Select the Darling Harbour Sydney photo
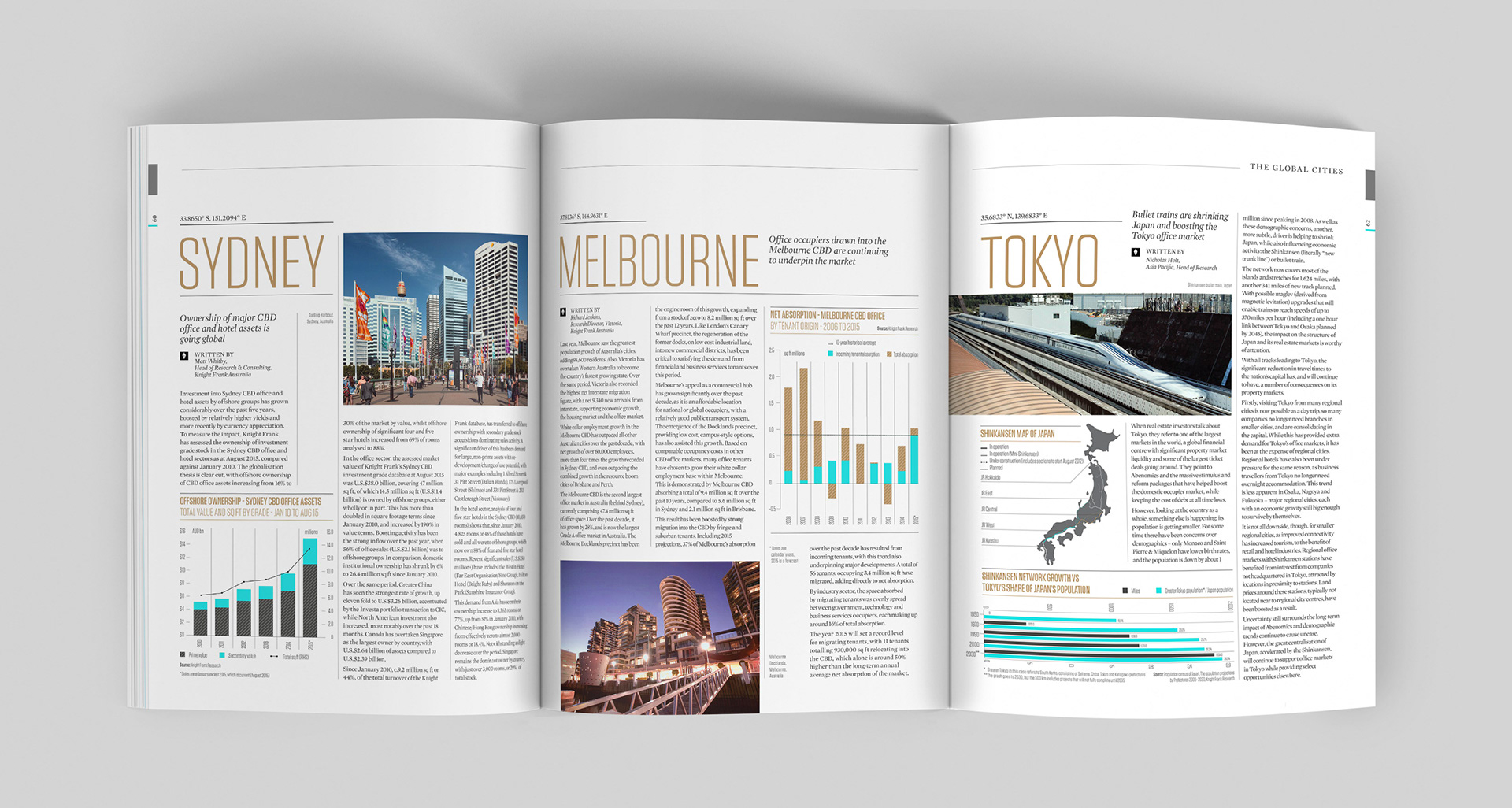 [x=435, y=319]
